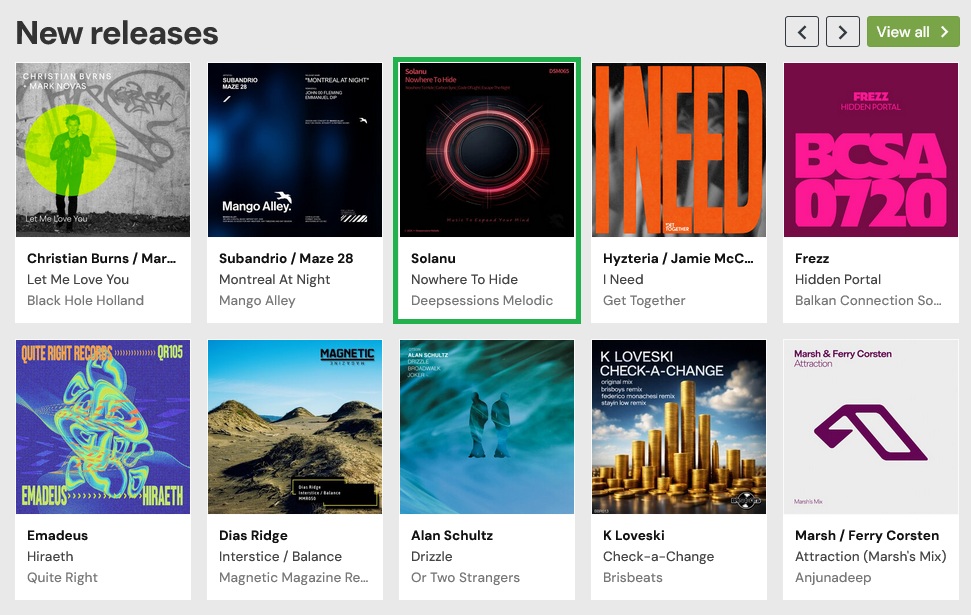
Task: Open the Anjunadeep label link
Action: 833,577
